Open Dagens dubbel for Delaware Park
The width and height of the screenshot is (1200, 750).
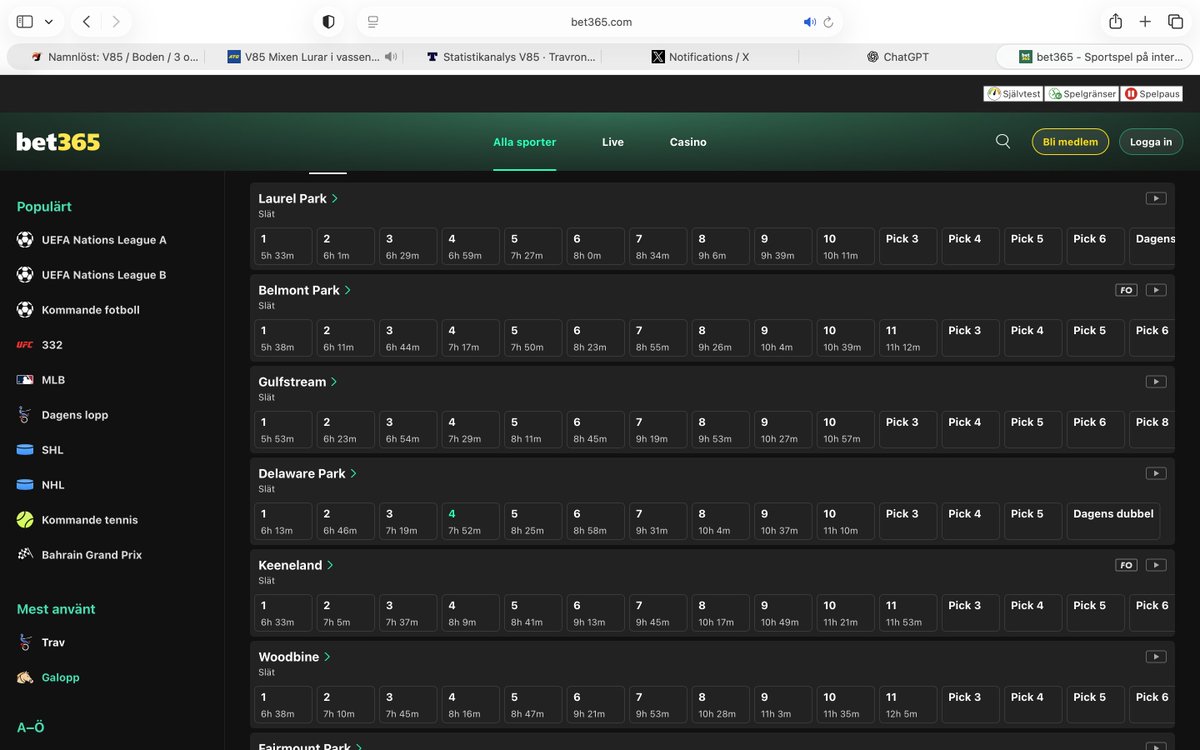[1114, 522]
